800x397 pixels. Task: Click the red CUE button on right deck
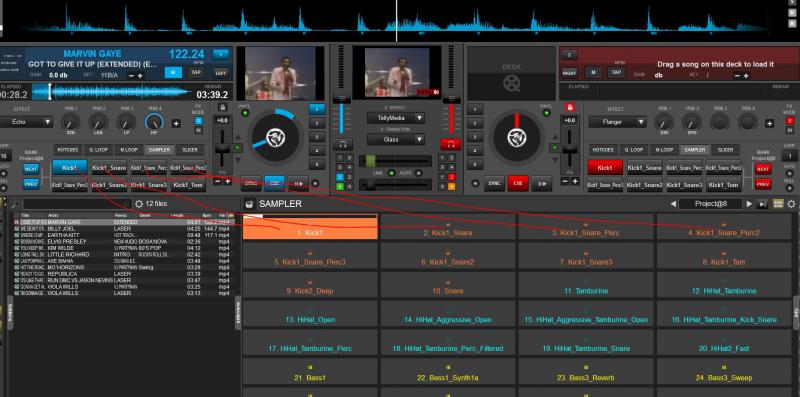(x=518, y=183)
